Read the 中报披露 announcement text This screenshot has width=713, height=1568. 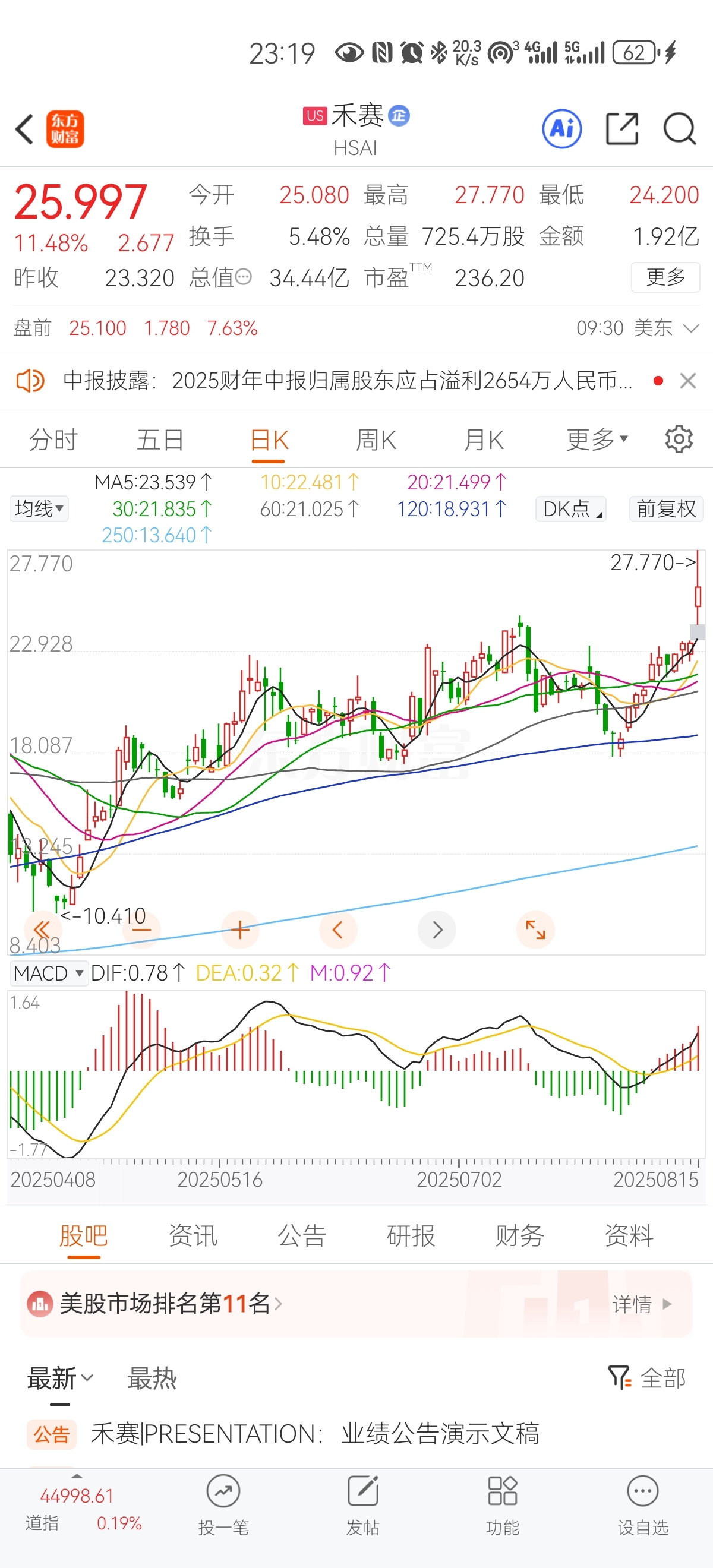coord(348,381)
